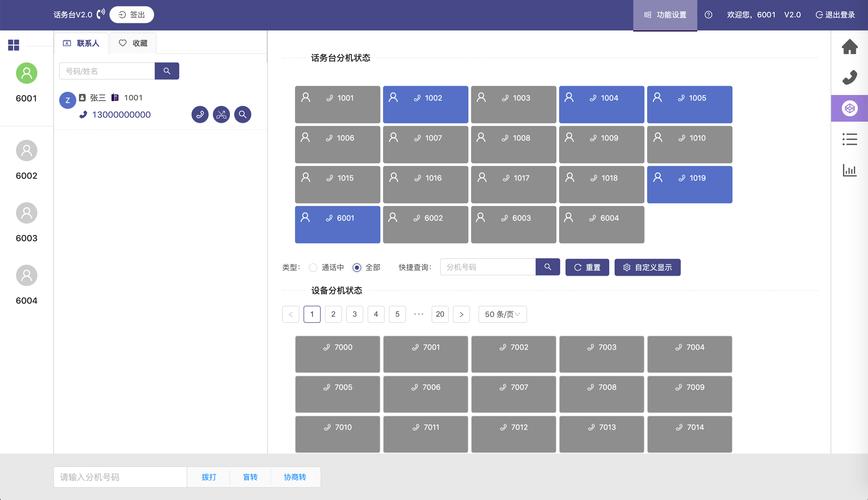This screenshot has height=500, width=868.
Task: Select the 6002 agent avatar in left sidebar
Action: 26,151
